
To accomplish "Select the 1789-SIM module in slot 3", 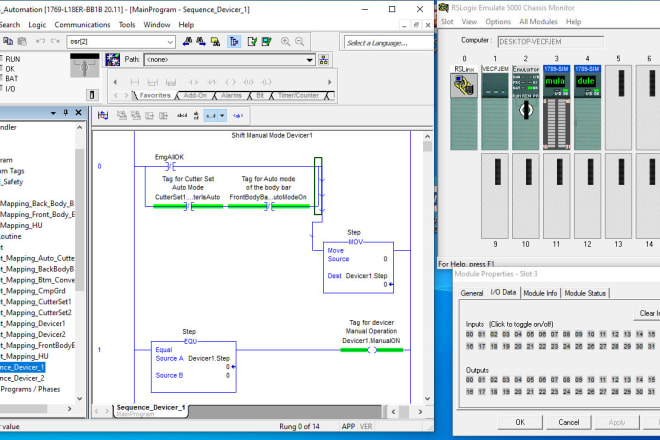I will pos(556,108).
